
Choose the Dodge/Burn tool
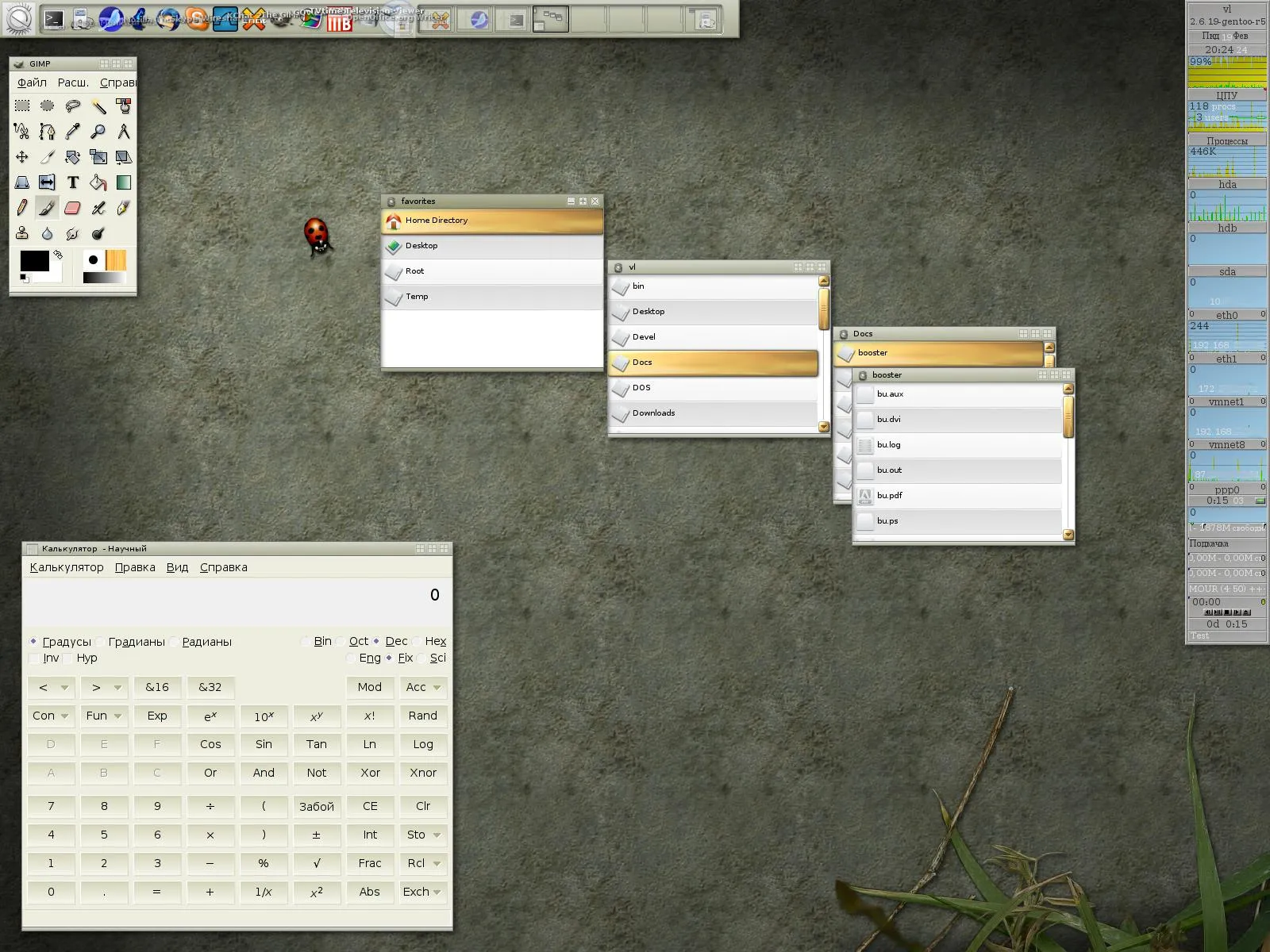(98, 233)
